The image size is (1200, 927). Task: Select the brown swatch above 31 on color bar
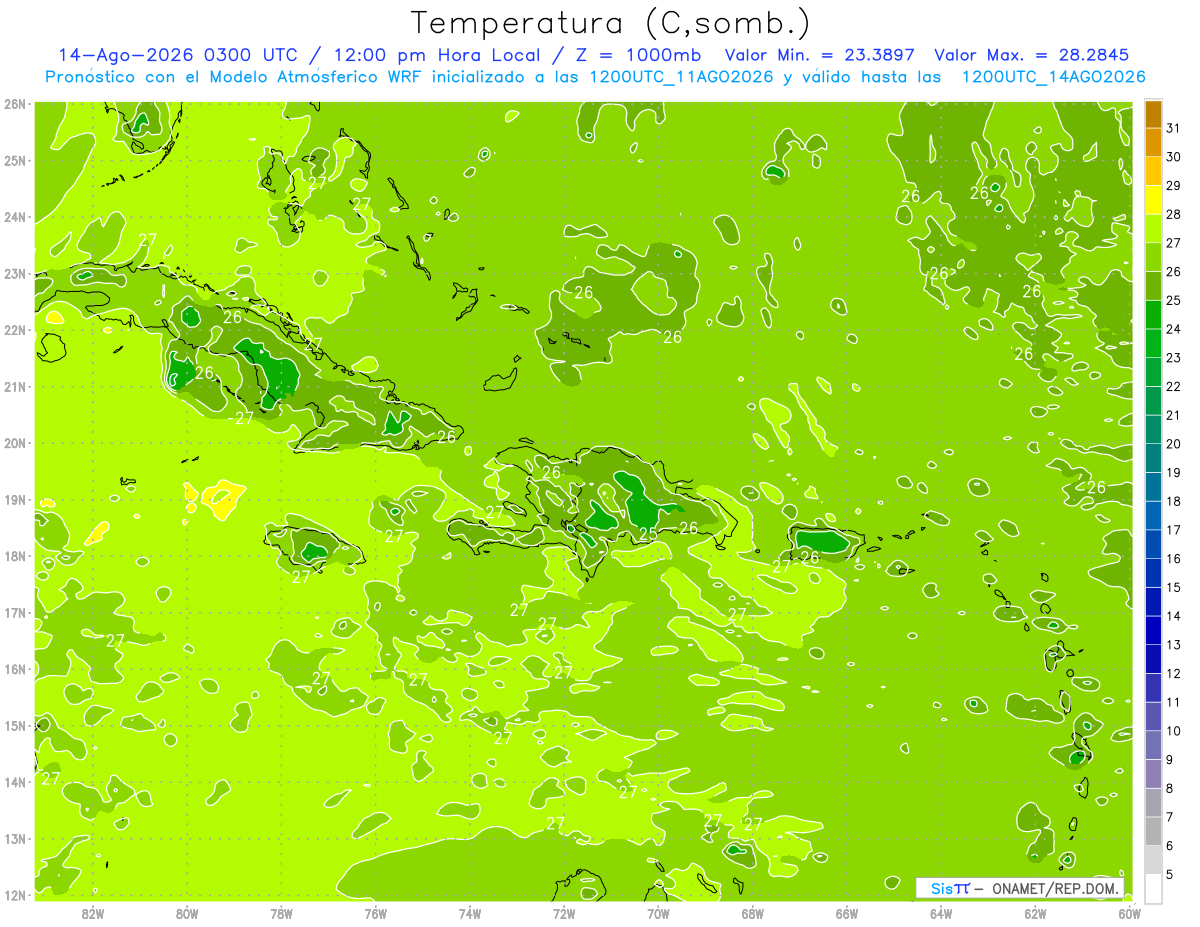coord(1153,114)
